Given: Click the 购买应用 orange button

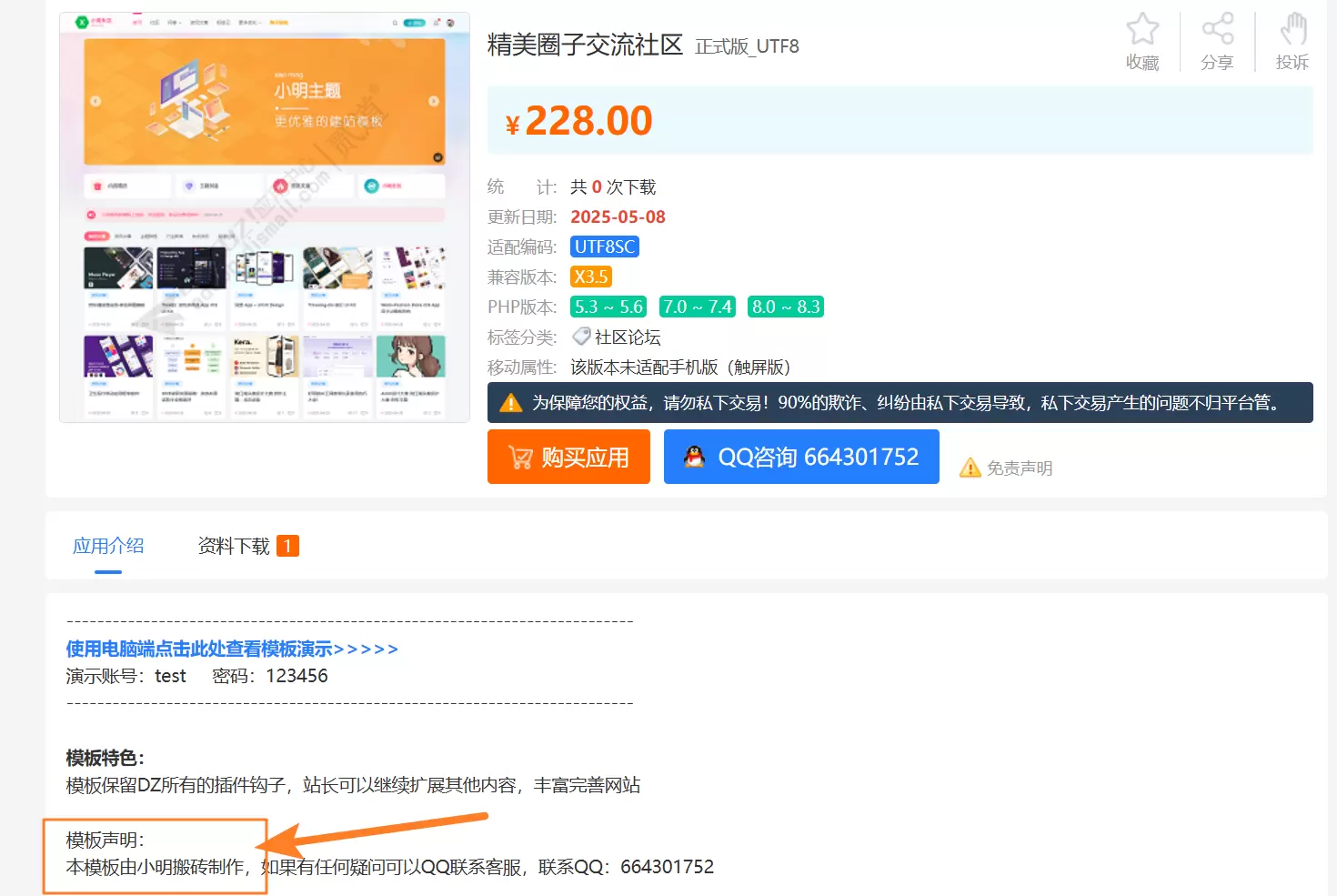Looking at the screenshot, I should point(568,457).
